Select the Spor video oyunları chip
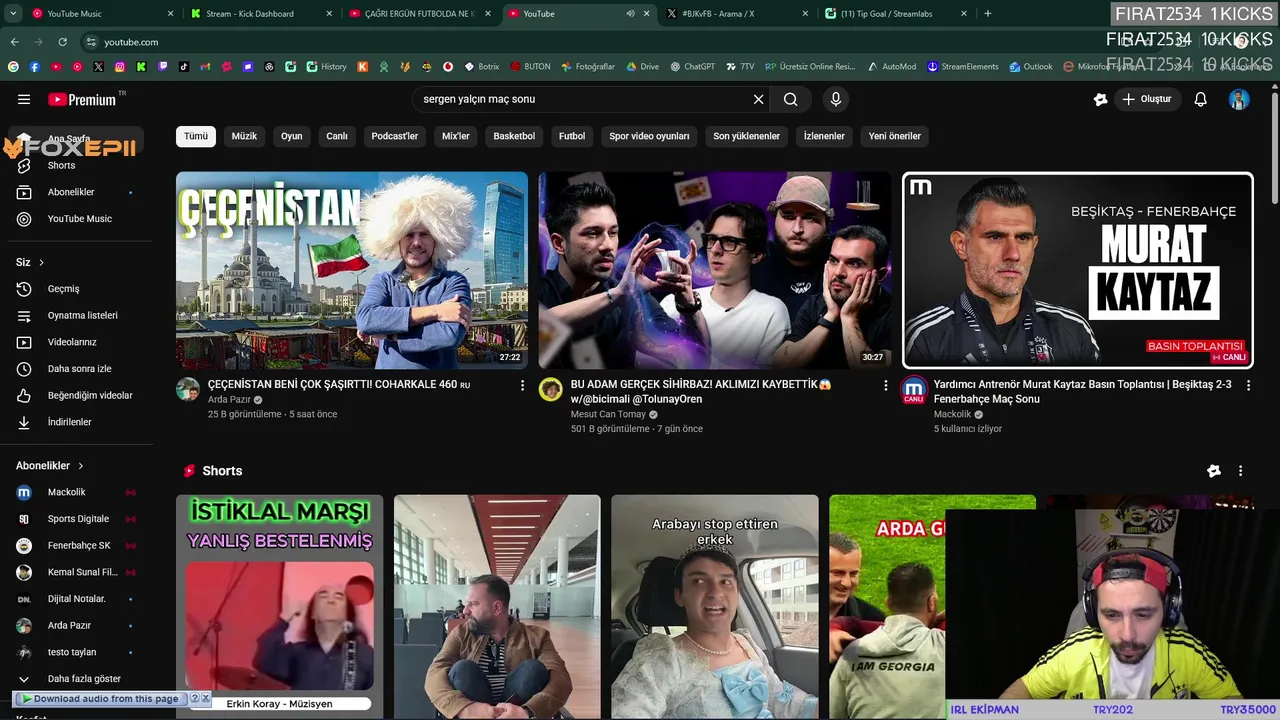The width and height of the screenshot is (1280, 720). coord(649,136)
